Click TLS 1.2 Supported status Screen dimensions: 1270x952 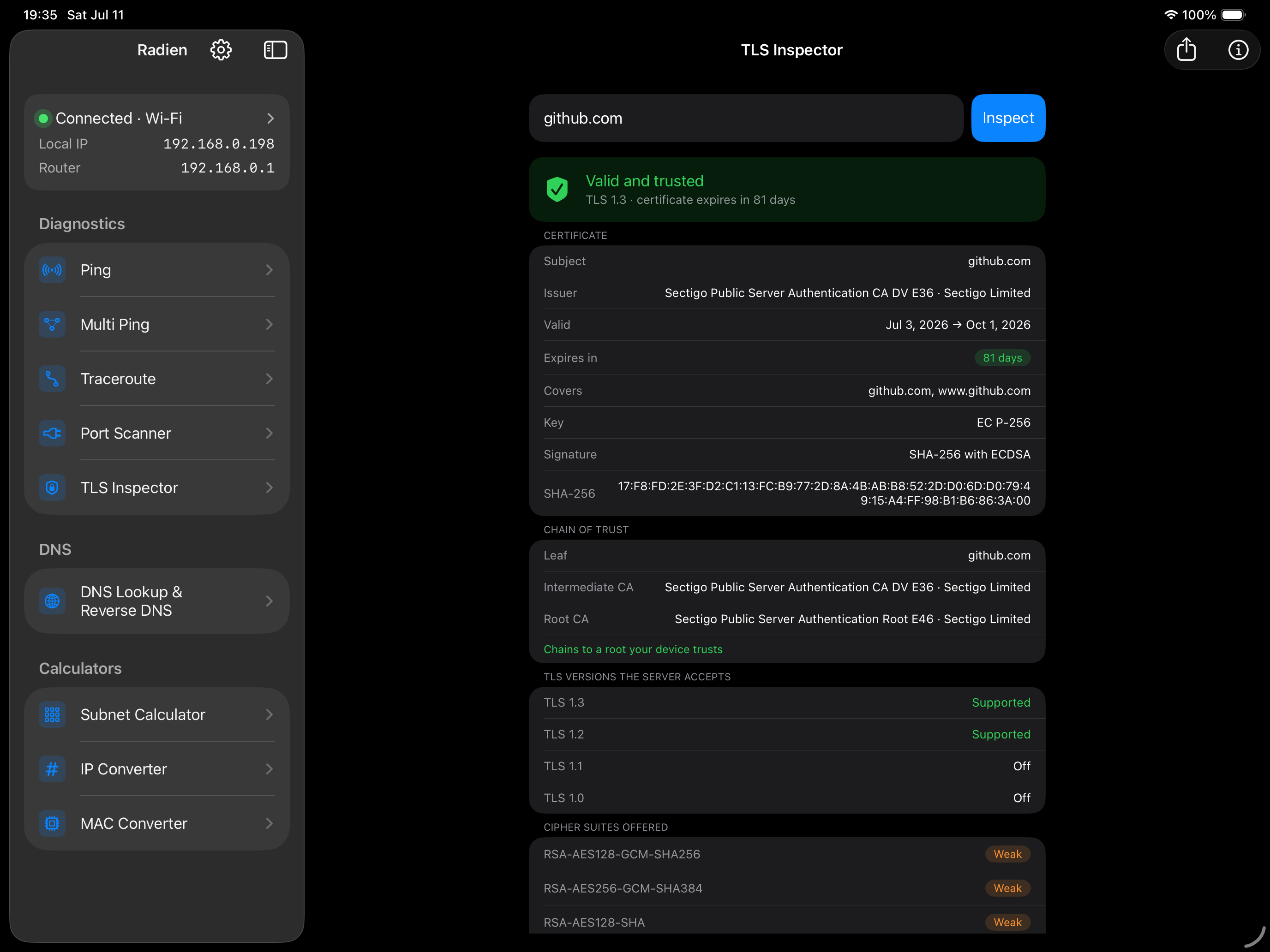point(1001,734)
